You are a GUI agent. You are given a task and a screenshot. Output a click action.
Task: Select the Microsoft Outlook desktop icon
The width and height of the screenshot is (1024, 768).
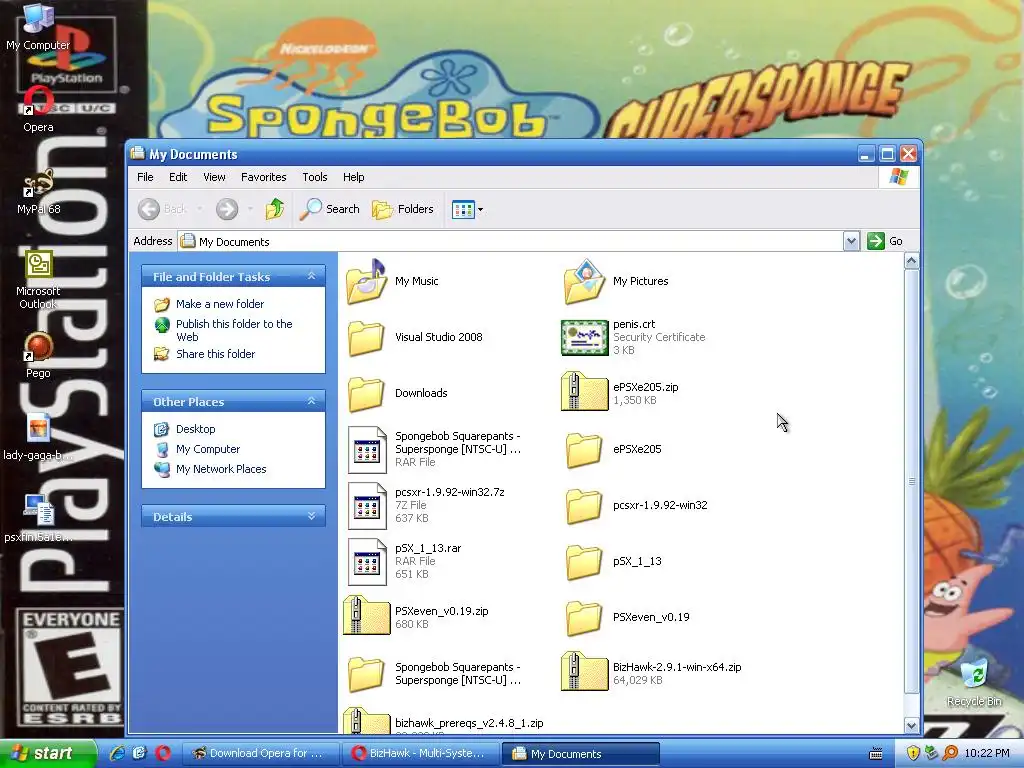pyautogui.click(x=38, y=280)
